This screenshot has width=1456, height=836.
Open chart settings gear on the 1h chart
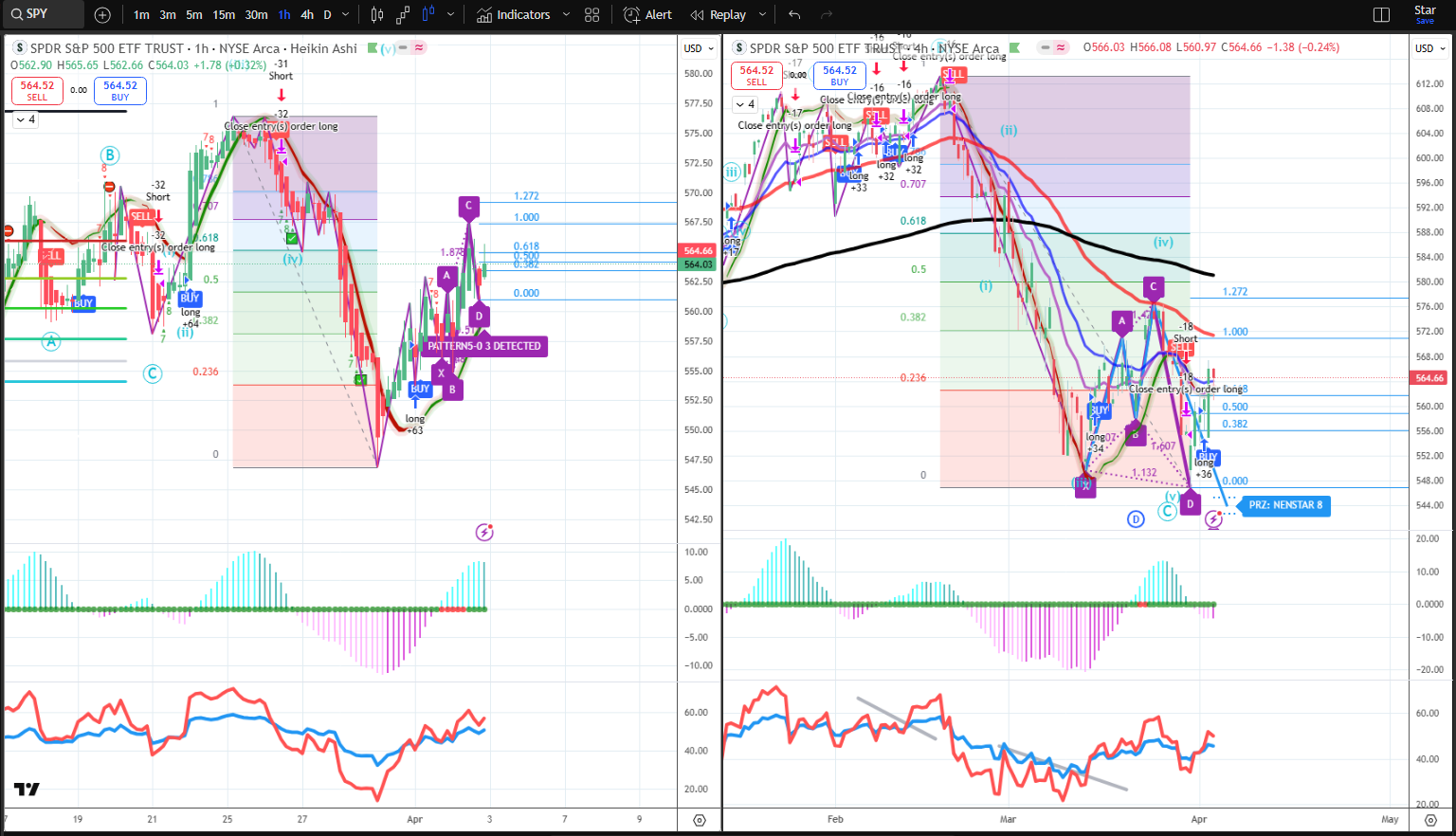tap(700, 821)
